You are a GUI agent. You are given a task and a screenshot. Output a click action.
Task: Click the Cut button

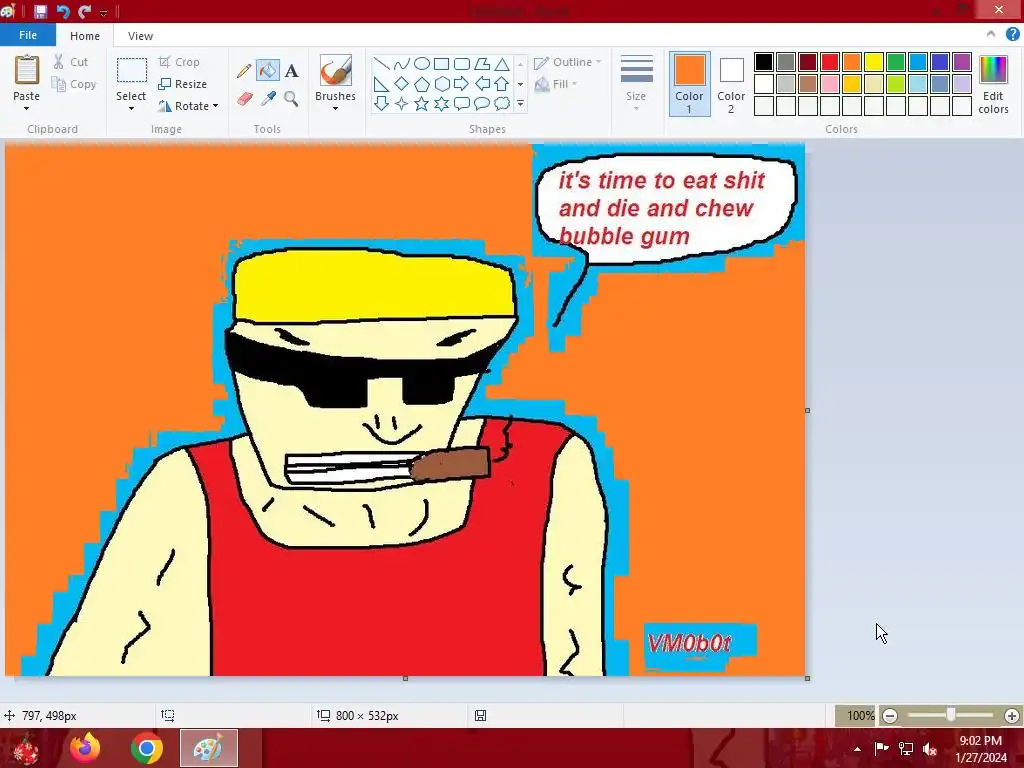pyautogui.click(x=71, y=62)
